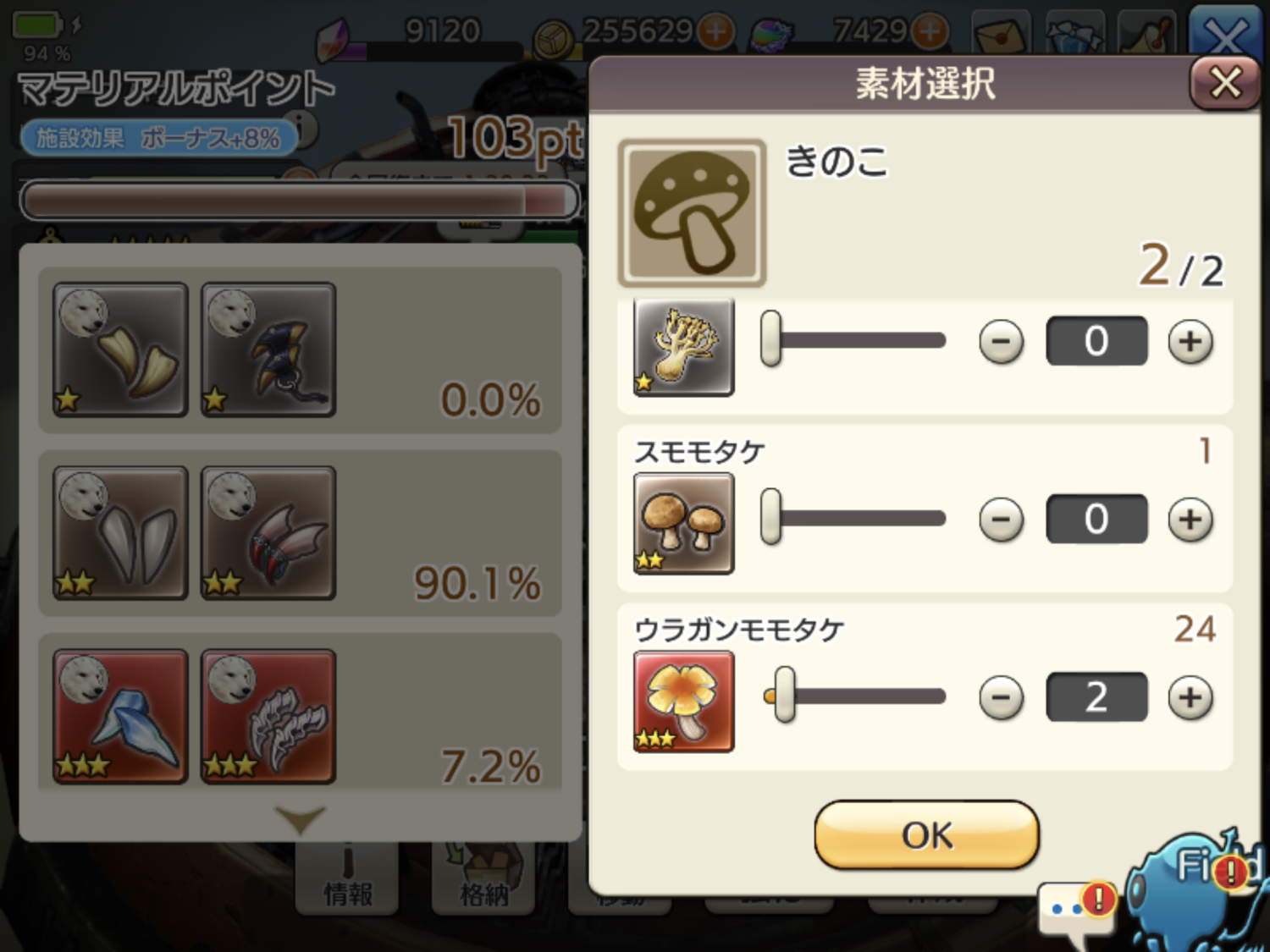Select the ウラガンモモタケ orange mushroom icon

coord(684,702)
